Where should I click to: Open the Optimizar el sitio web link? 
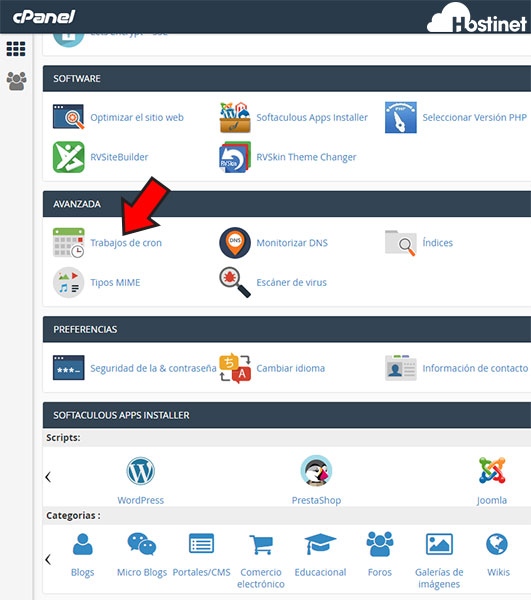pos(137,117)
